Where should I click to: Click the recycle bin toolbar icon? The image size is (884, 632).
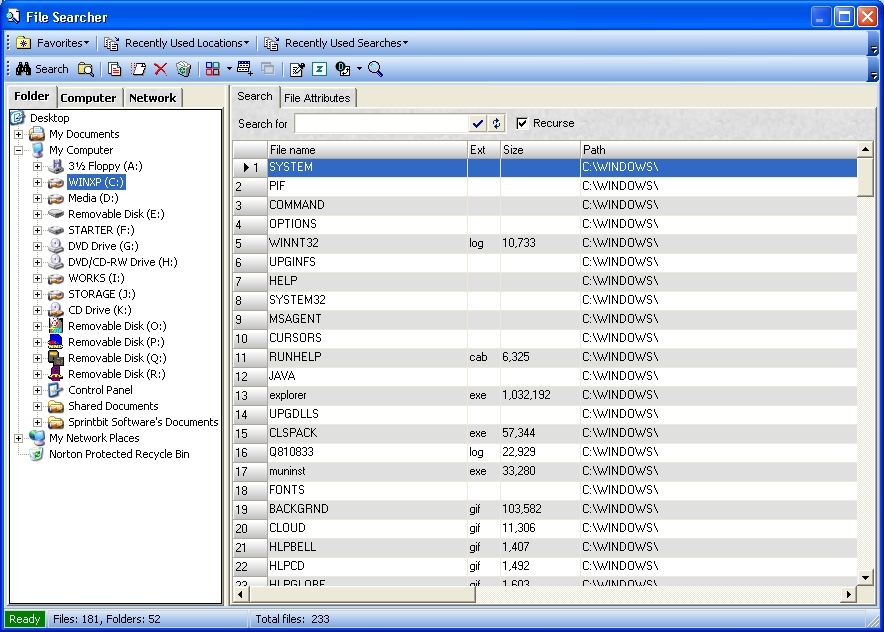pos(184,69)
